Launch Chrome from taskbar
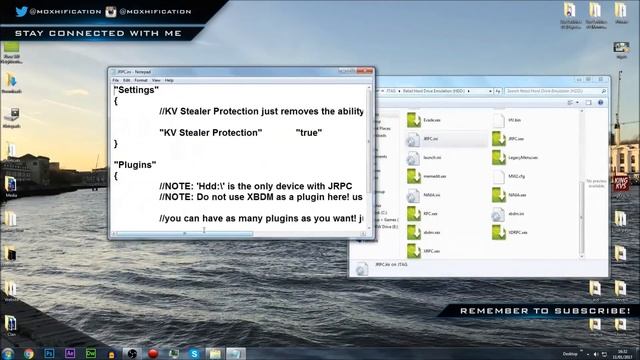The width and height of the screenshot is (640, 360). [x=28, y=353]
